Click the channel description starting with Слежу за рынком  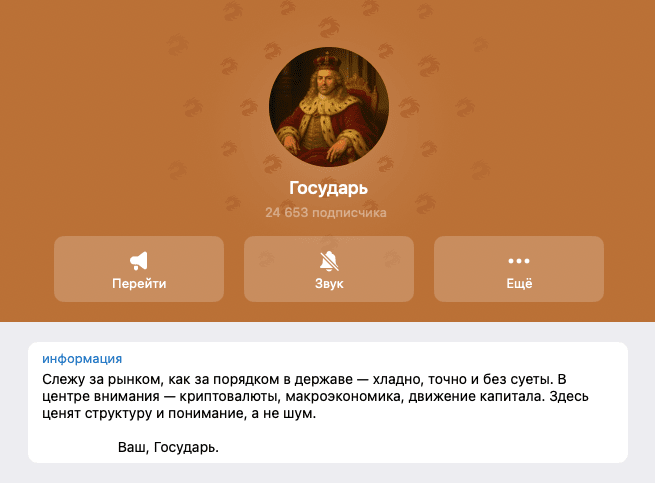coord(315,396)
